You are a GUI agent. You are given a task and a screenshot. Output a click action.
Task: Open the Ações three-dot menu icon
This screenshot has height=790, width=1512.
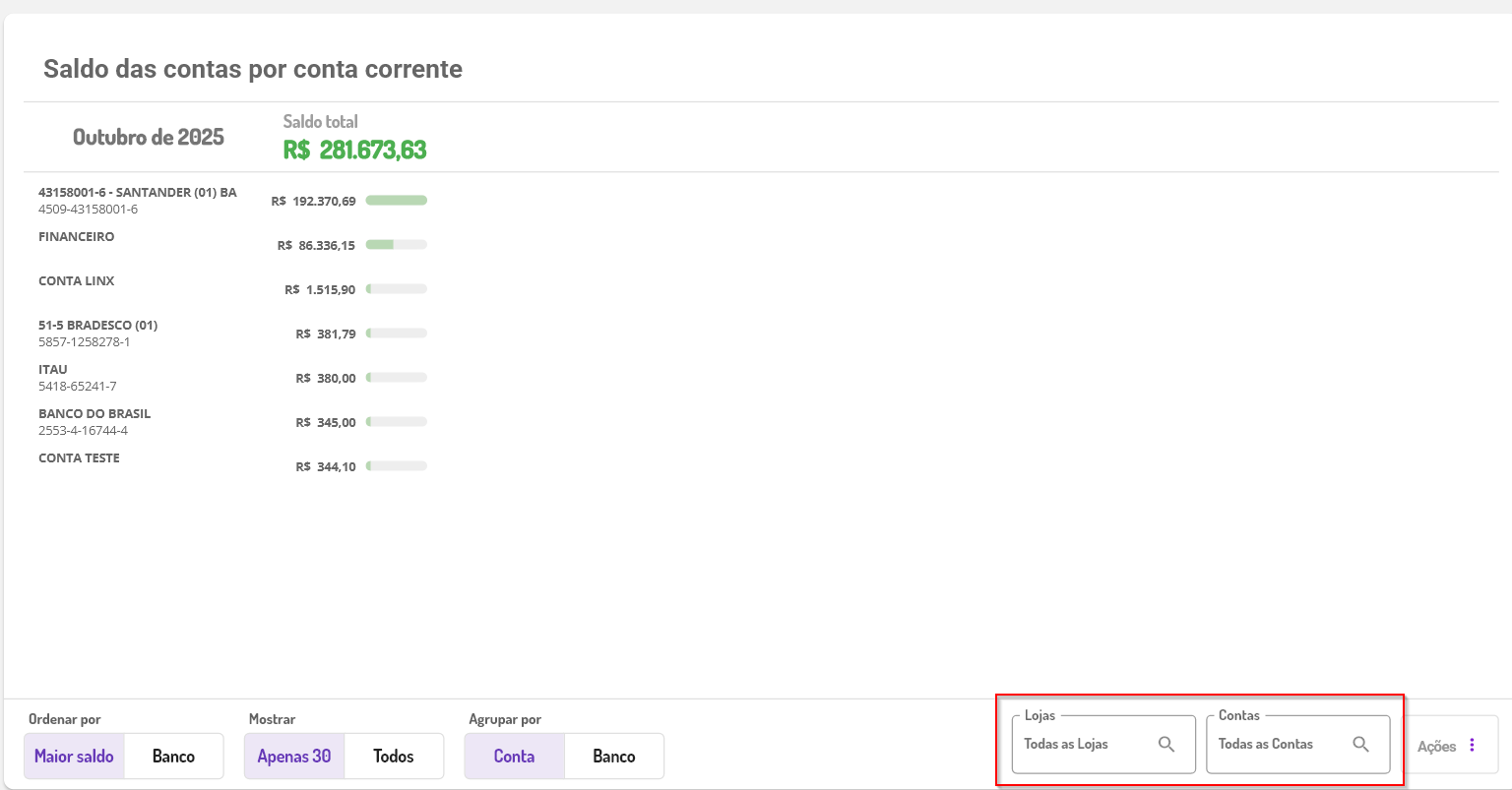[1472, 746]
